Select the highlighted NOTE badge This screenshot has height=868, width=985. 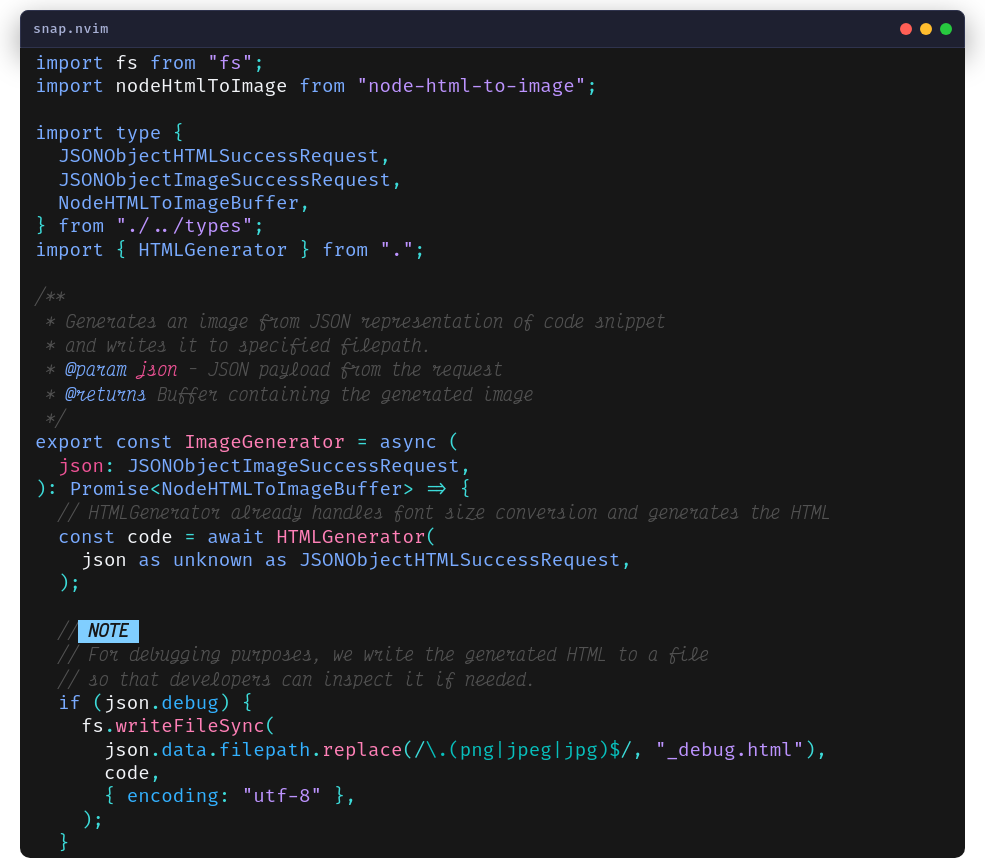108,631
